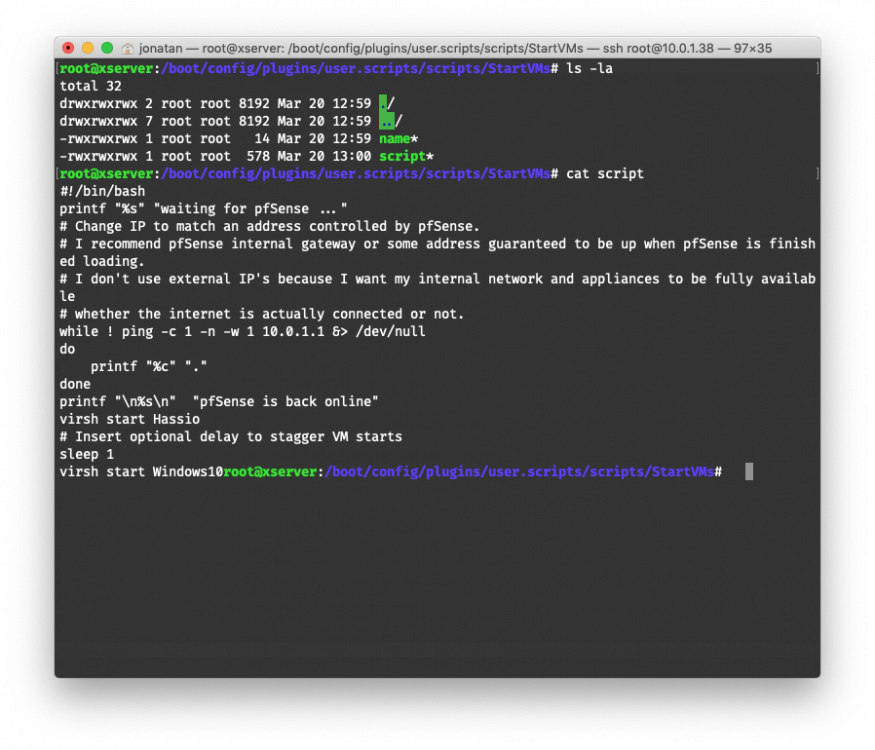The image size is (875, 750).
Task: Close the terminal window with red button
Action: point(68,48)
